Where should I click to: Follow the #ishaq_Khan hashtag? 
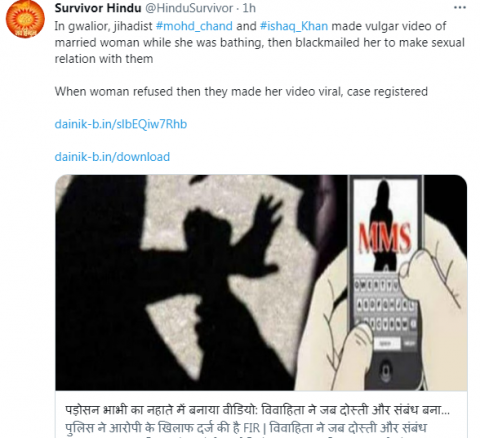(294, 26)
